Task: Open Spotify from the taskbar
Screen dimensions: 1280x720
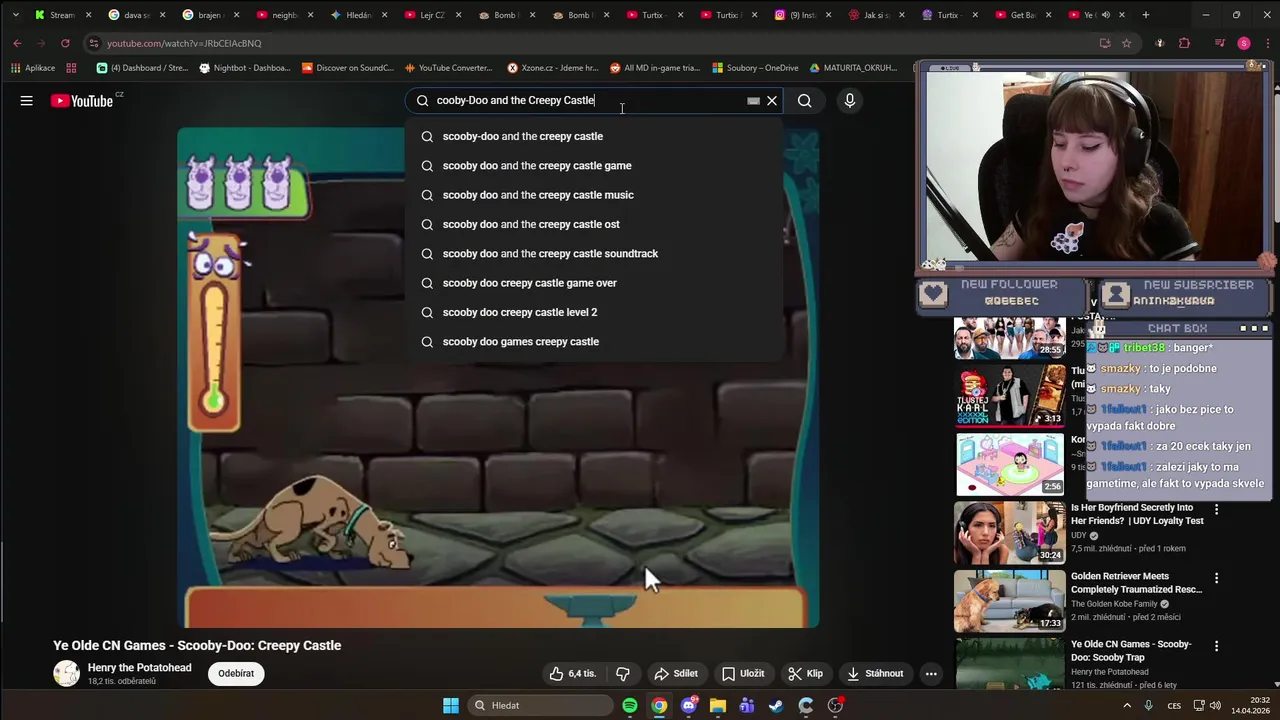Action: tap(630, 705)
